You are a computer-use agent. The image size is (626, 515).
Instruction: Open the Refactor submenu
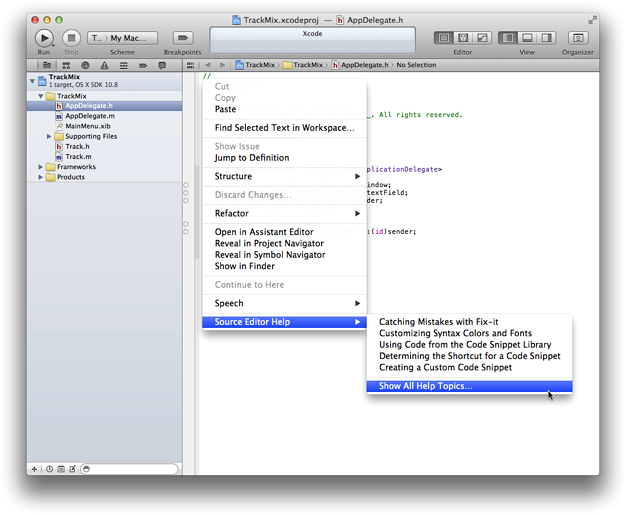[284, 214]
